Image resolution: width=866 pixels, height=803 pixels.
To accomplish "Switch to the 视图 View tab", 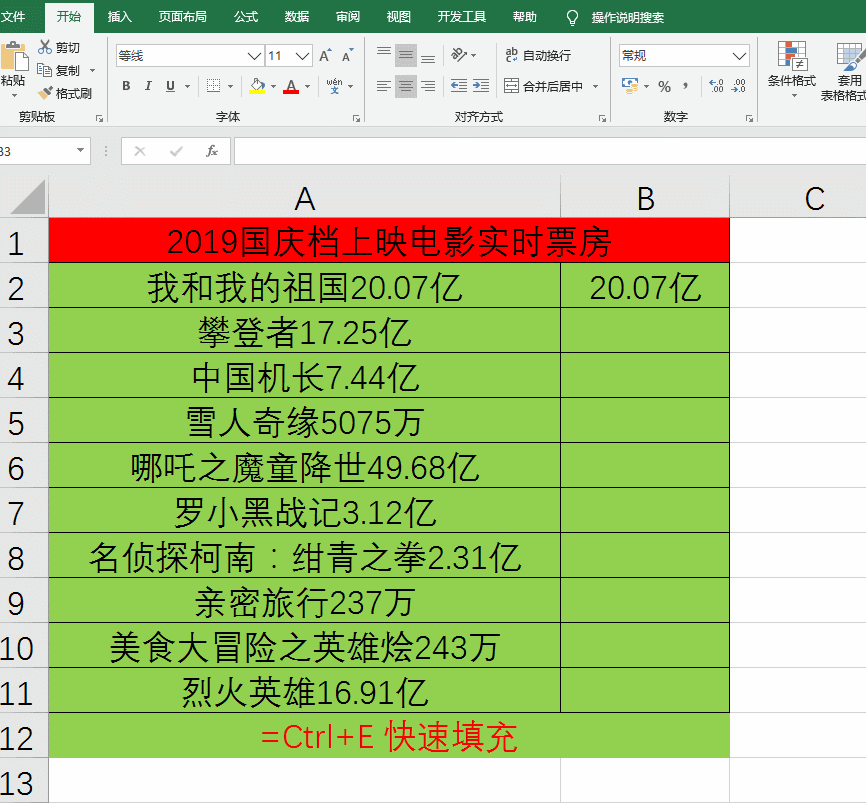I will pos(399,17).
